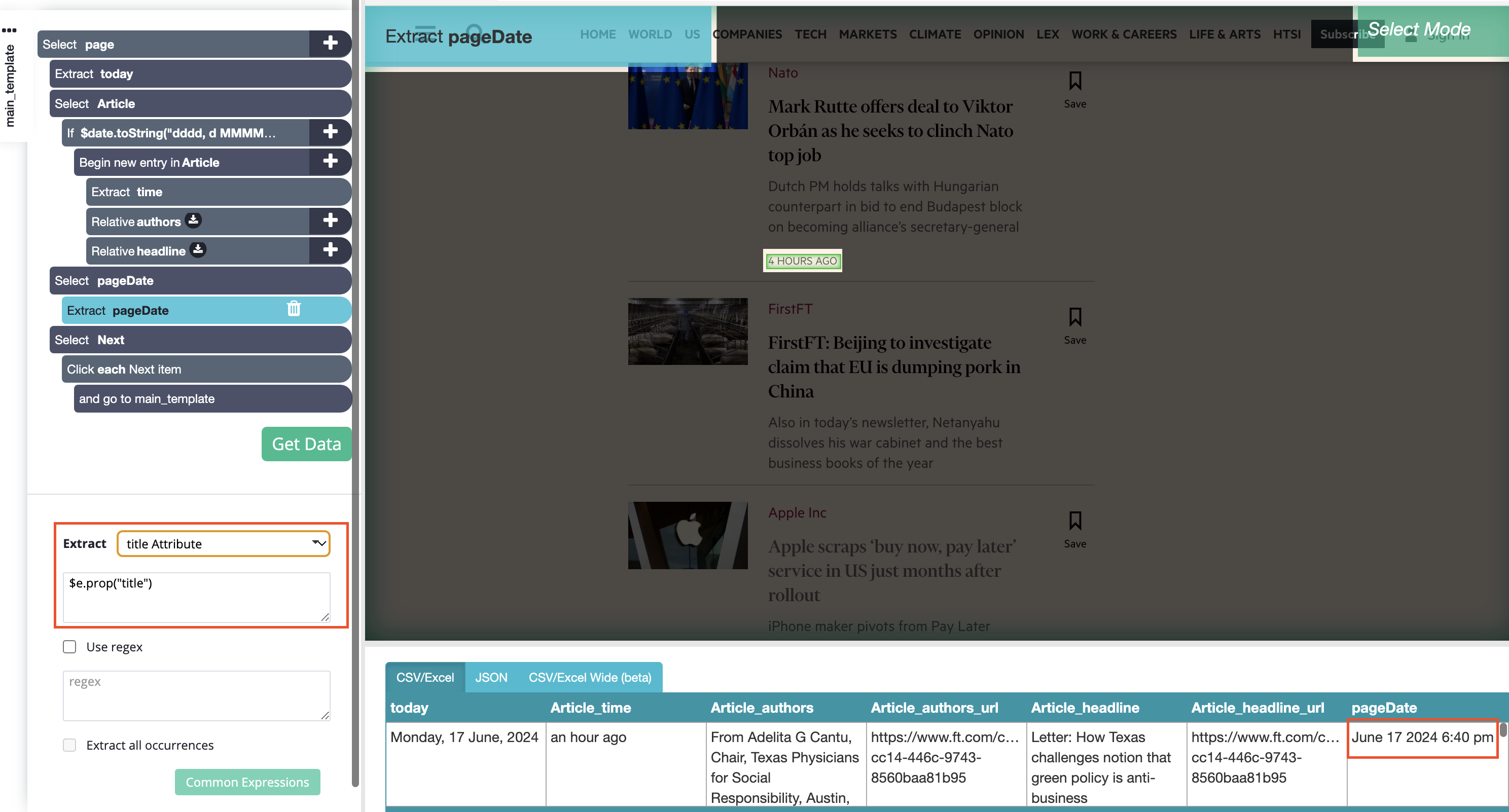Save the Nato article using its bookmark icon
This screenshot has height=812, width=1509.
1075,82
